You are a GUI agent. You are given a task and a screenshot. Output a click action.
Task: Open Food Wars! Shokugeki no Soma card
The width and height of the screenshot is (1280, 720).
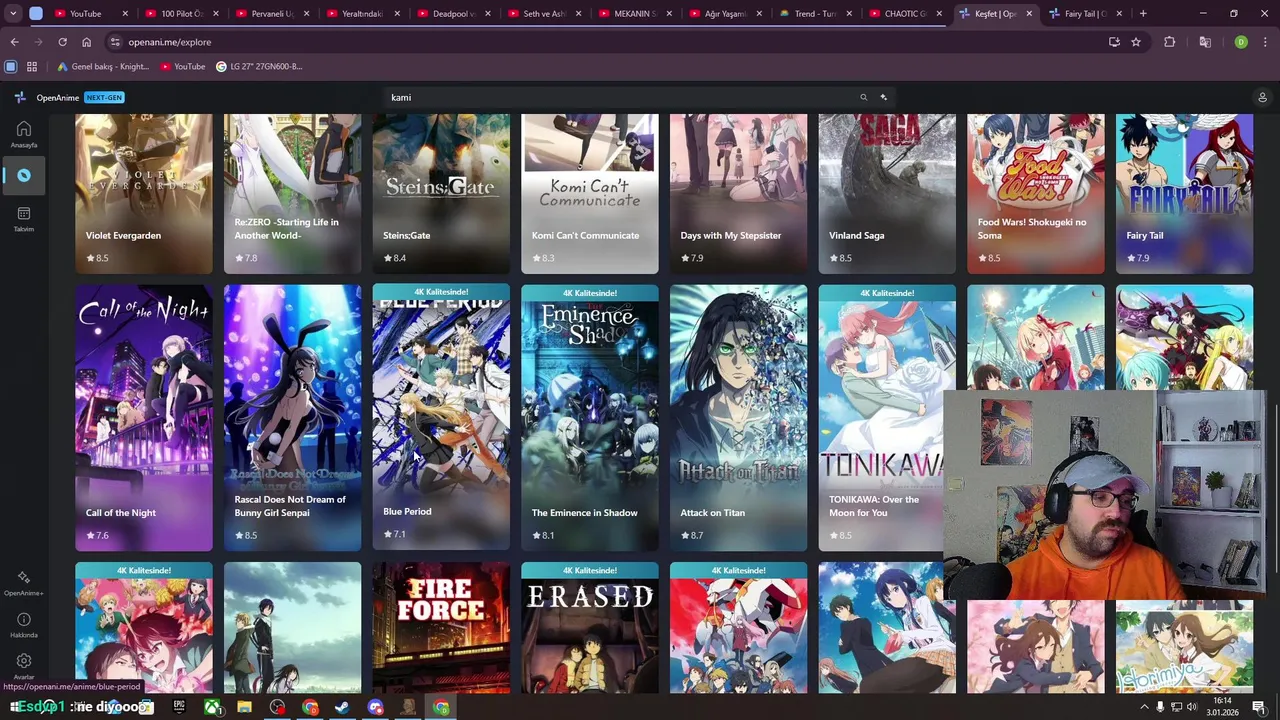pyautogui.click(x=1036, y=193)
